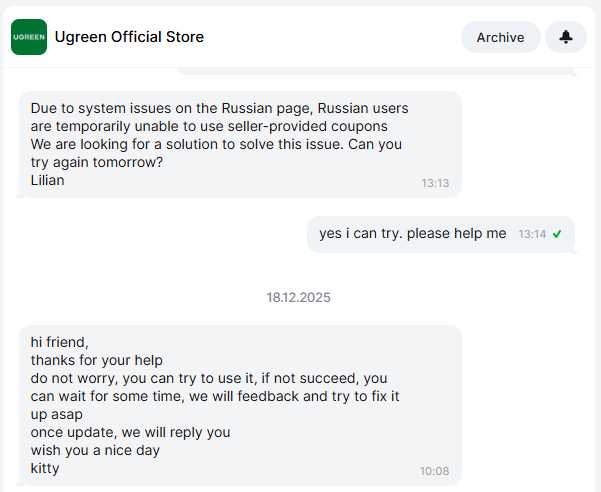Click the 13:14 timestamp on sent message
This screenshot has width=601, height=492.
click(x=532, y=234)
